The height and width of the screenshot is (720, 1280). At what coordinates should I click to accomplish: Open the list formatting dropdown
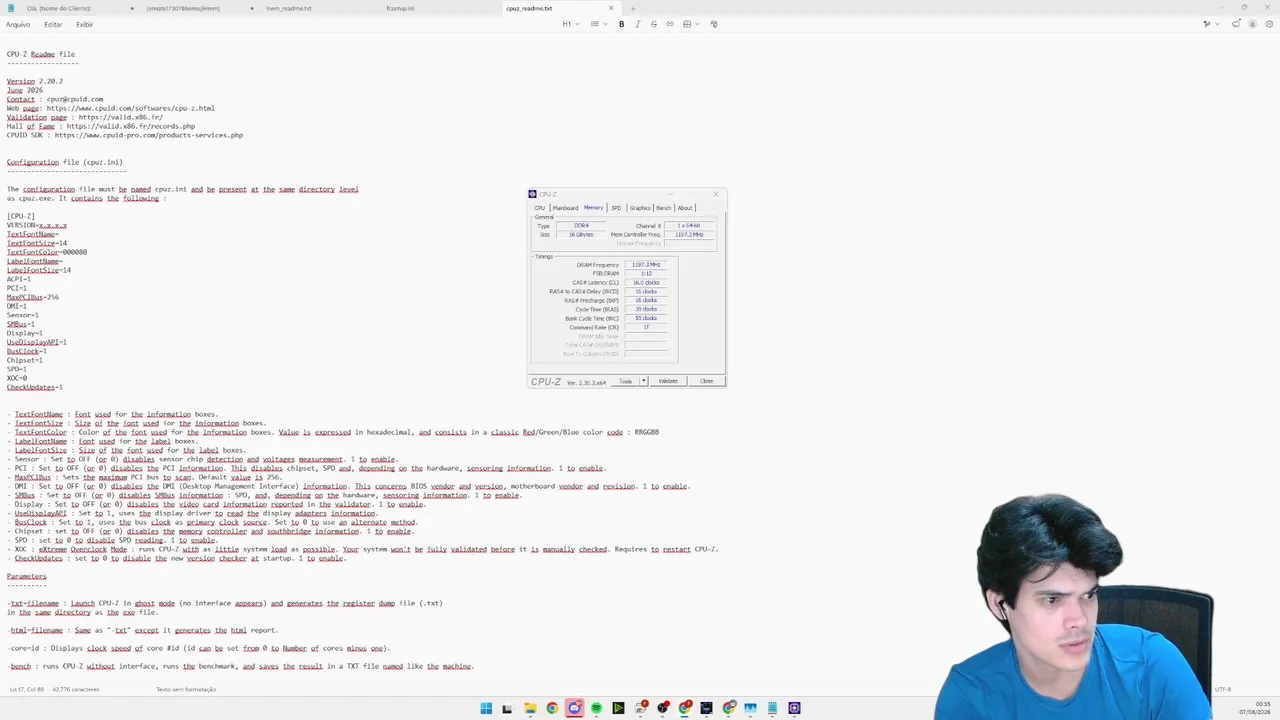(597, 24)
